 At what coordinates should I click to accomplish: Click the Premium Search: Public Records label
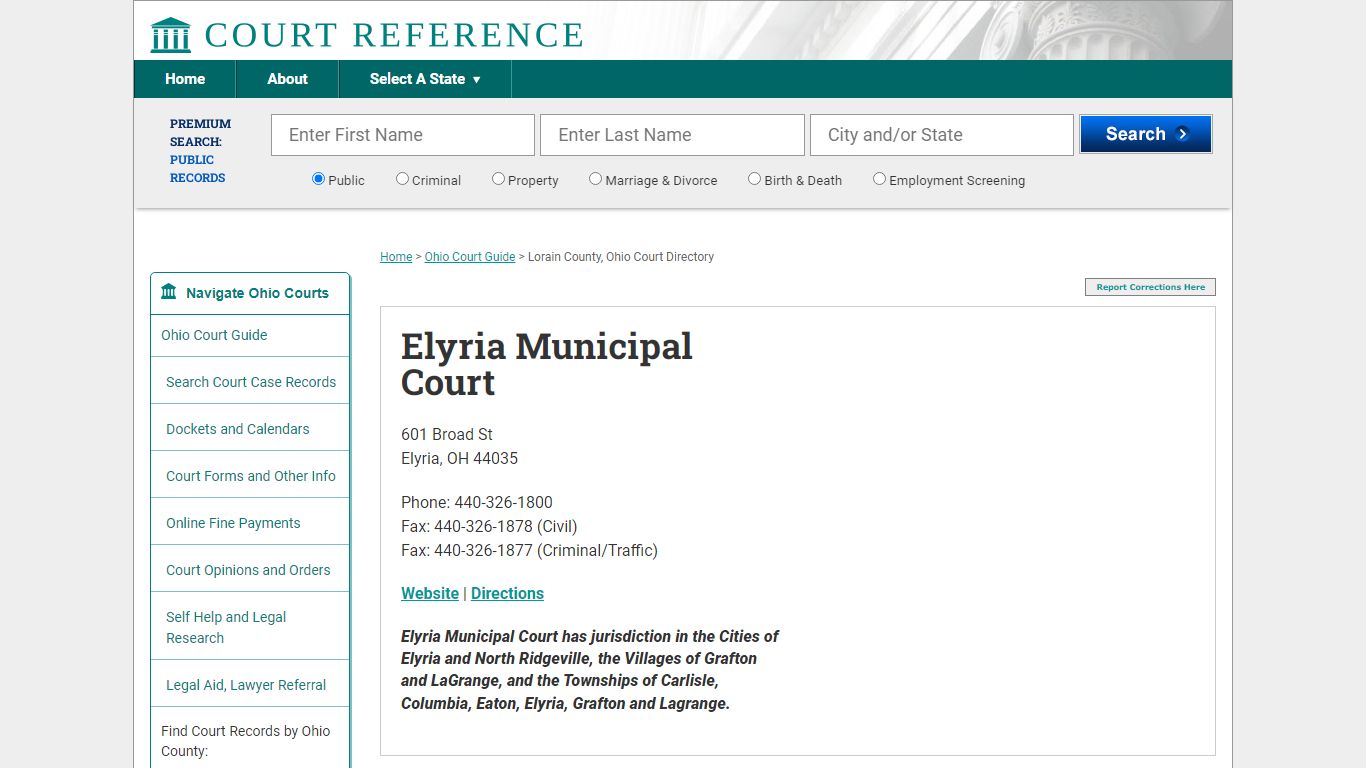(200, 151)
